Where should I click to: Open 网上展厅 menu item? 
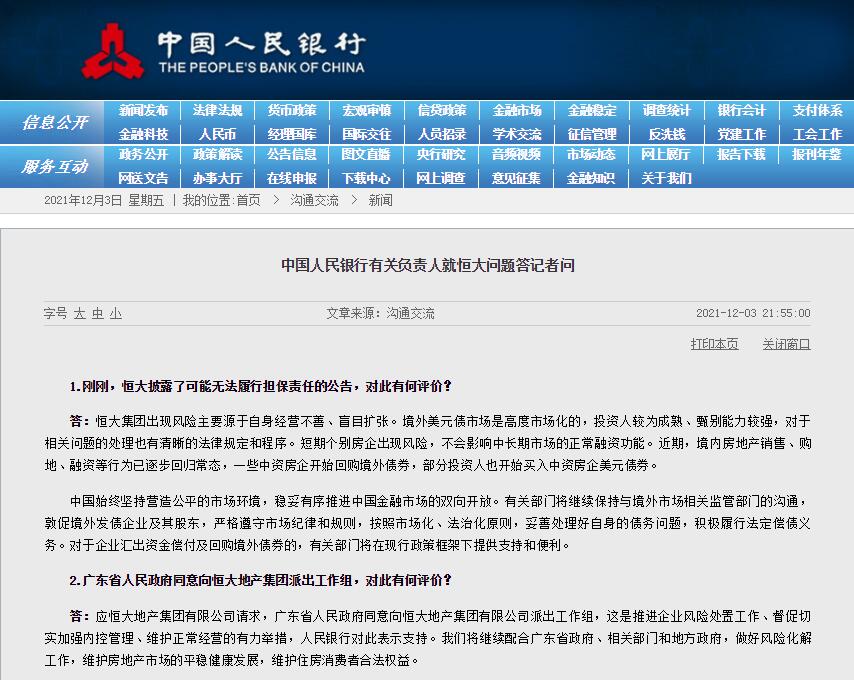pyautogui.click(x=666, y=155)
